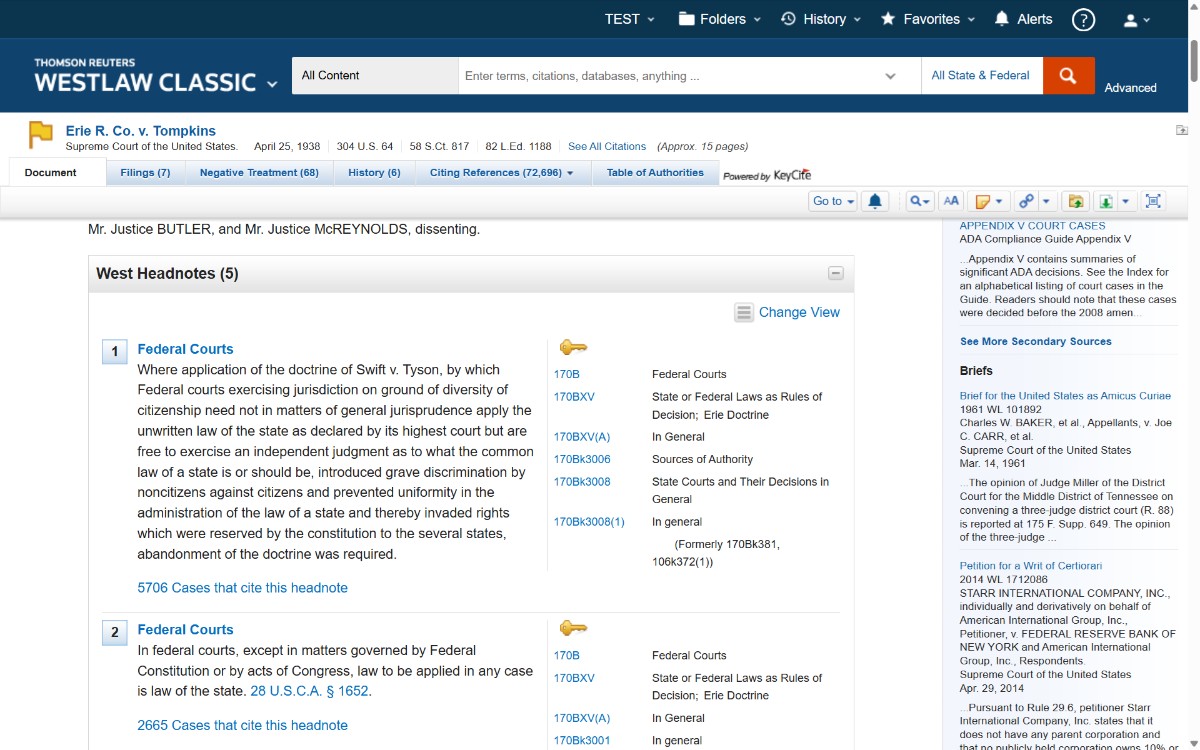Open the font size display options
This screenshot has height=750, width=1200.
[x=951, y=201]
